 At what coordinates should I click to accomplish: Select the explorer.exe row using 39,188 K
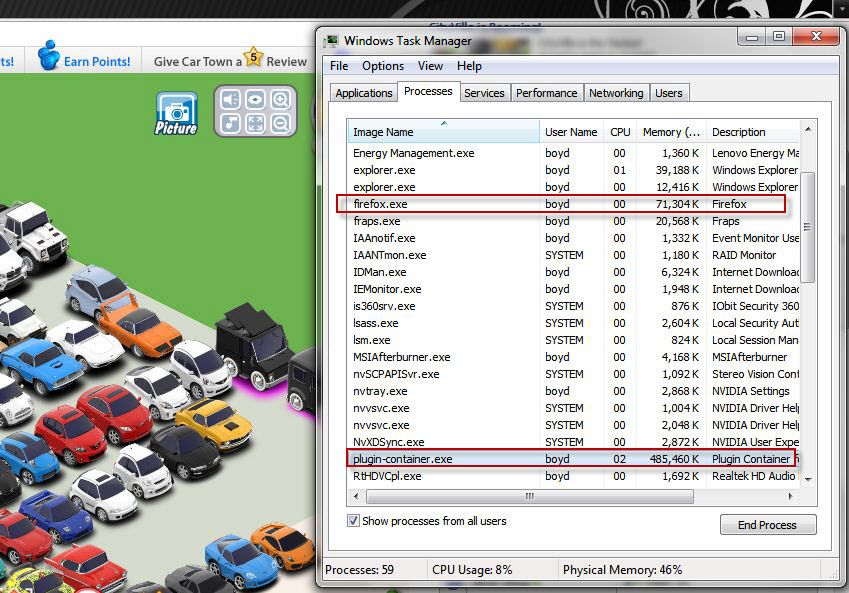tap(574, 170)
